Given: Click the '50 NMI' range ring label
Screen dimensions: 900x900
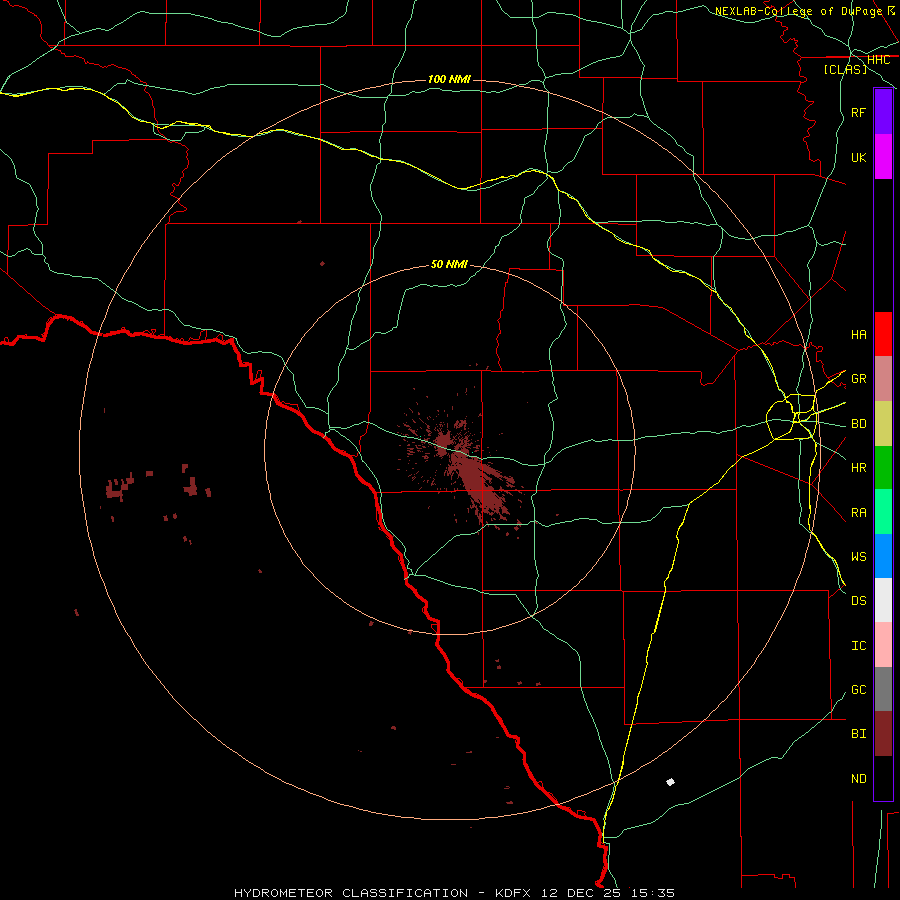Looking at the screenshot, I should [449, 264].
